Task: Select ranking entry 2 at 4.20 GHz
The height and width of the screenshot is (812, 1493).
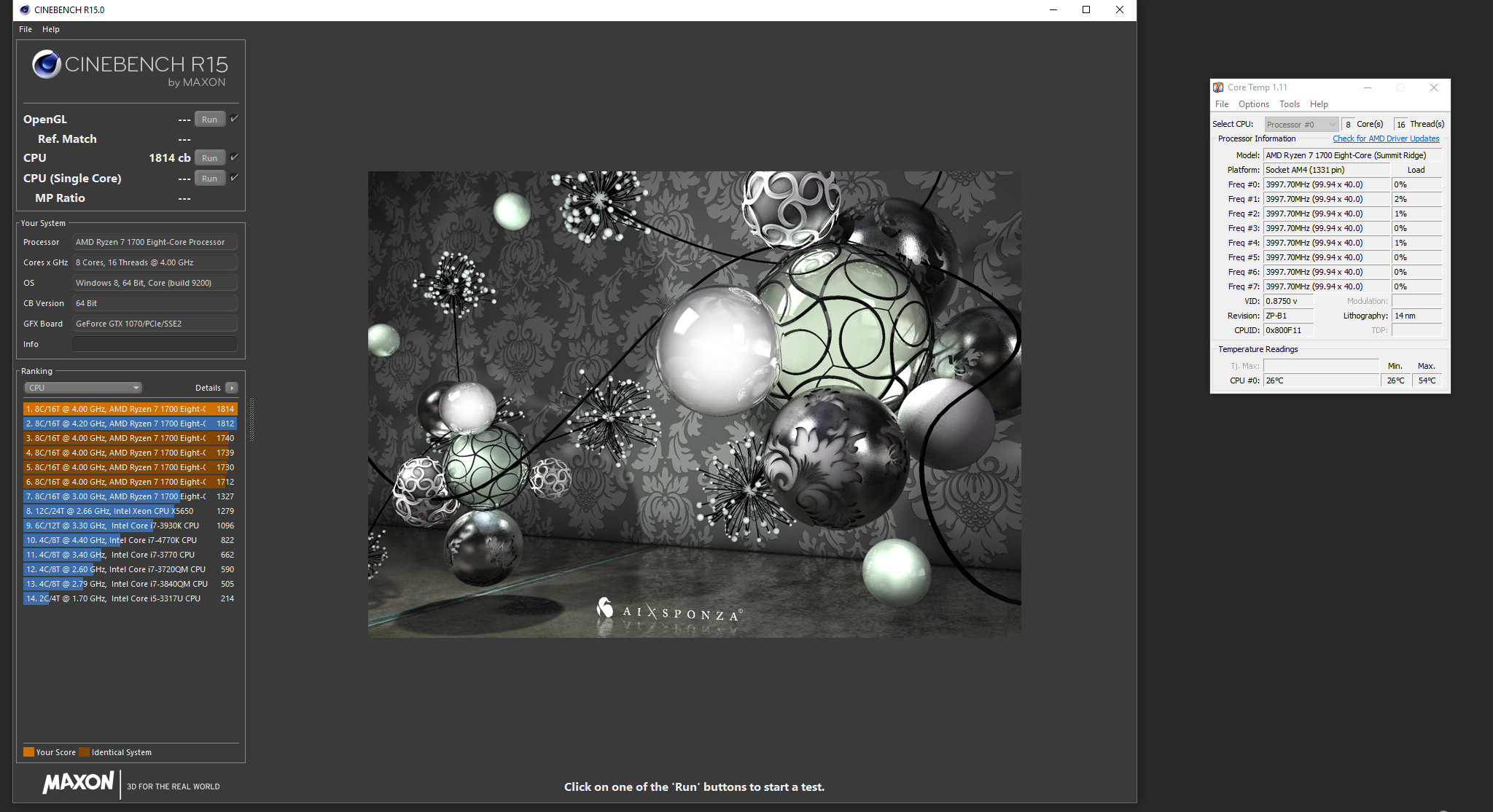Action: point(130,423)
